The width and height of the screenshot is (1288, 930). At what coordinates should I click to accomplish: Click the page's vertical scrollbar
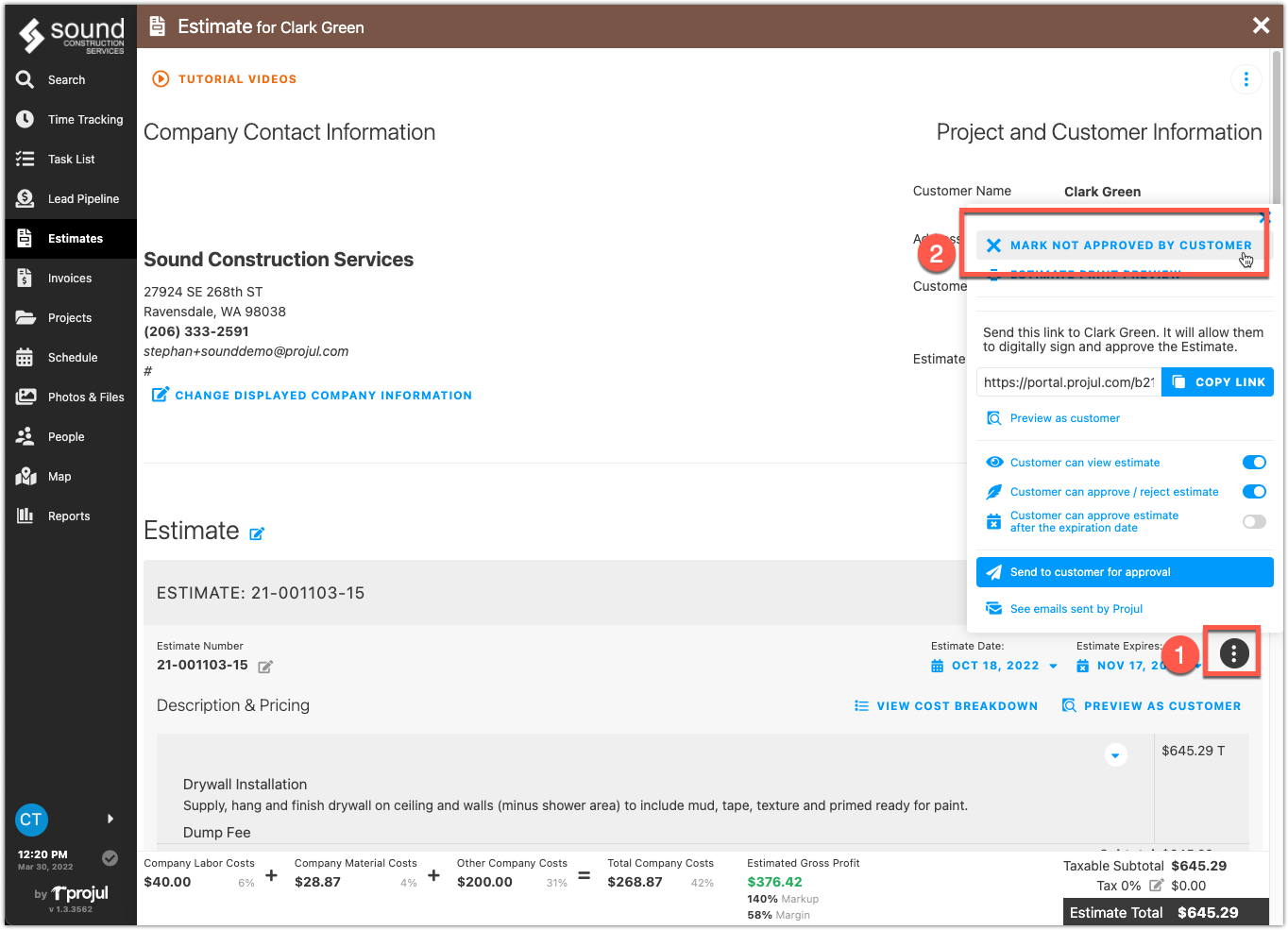coord(1278,127)
